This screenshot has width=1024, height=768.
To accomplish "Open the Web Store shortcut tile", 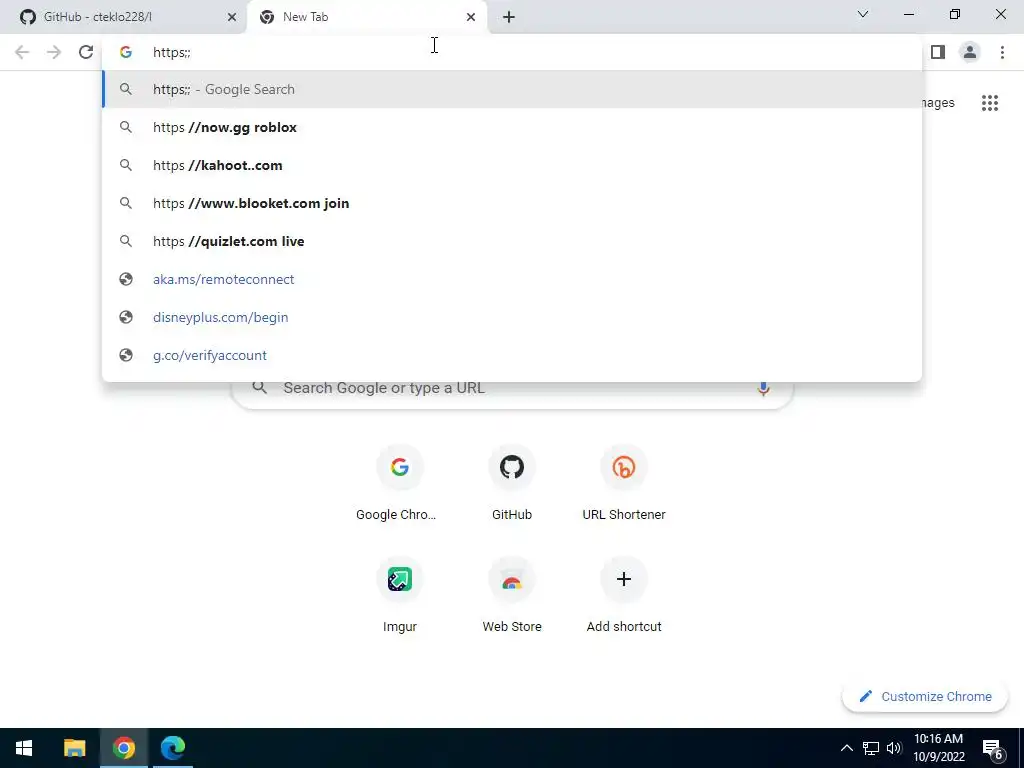I will 512,596.
